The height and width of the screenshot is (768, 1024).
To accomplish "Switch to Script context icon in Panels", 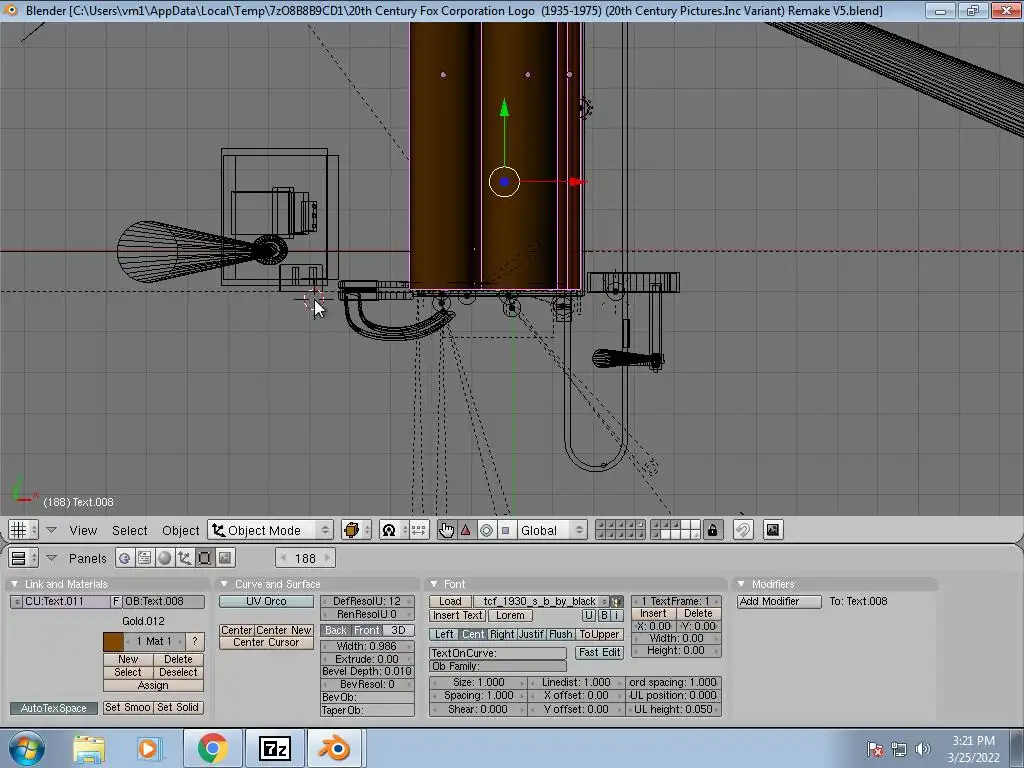I will [144, 558].
